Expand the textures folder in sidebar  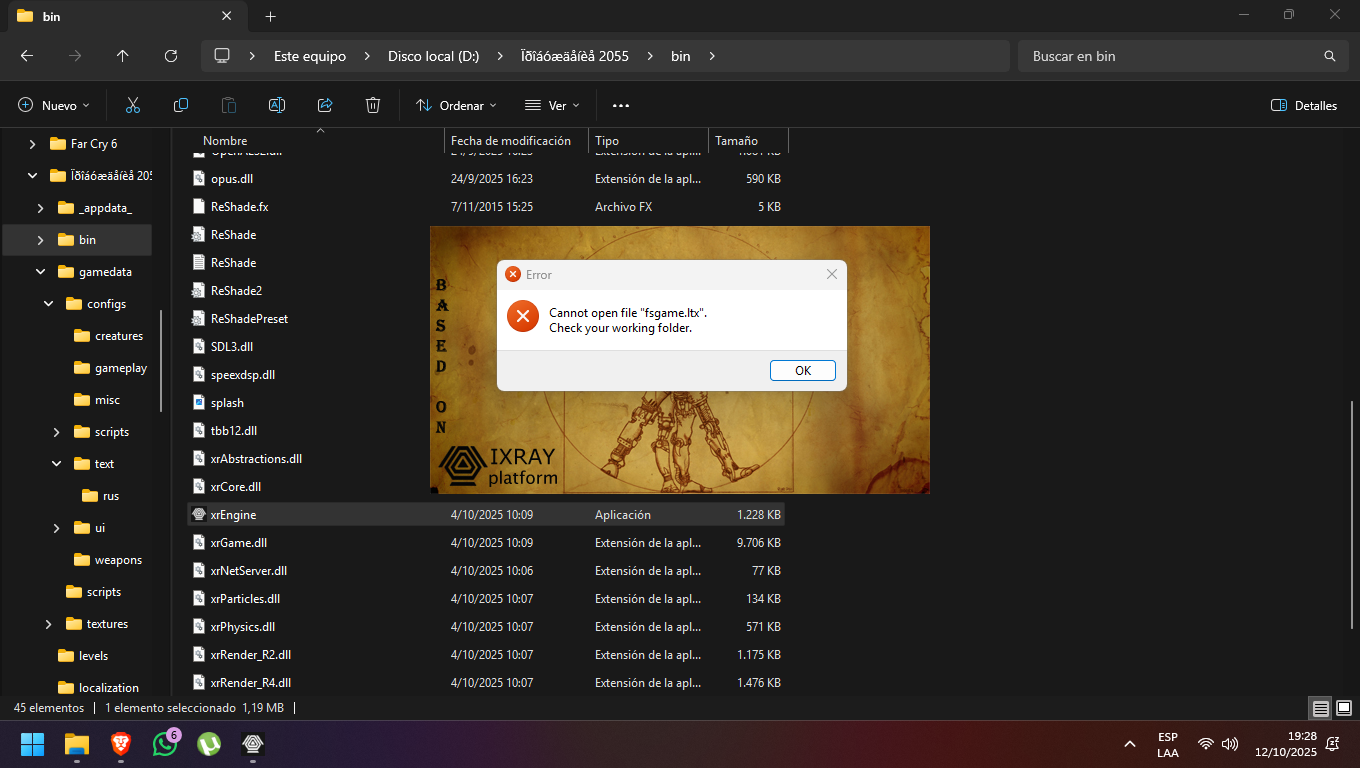coord(49,624)
